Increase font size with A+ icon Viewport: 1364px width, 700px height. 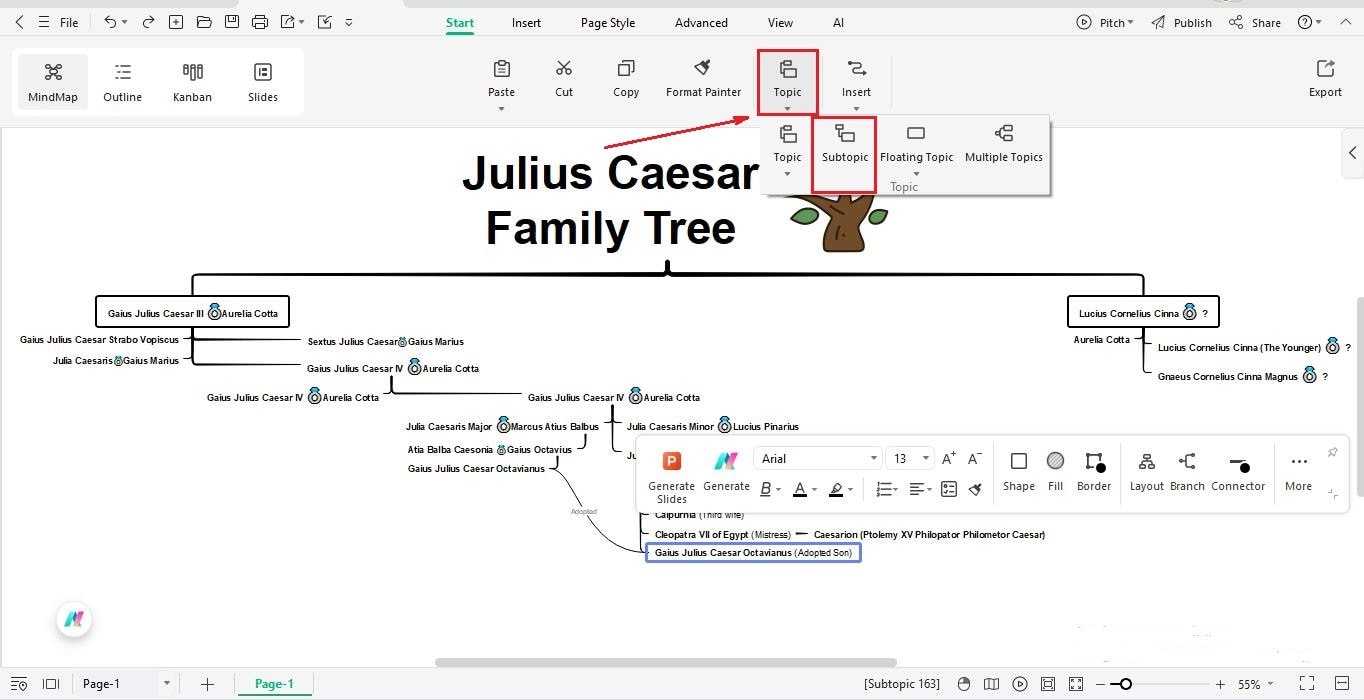pyautogui.click(x=949, y=458)
